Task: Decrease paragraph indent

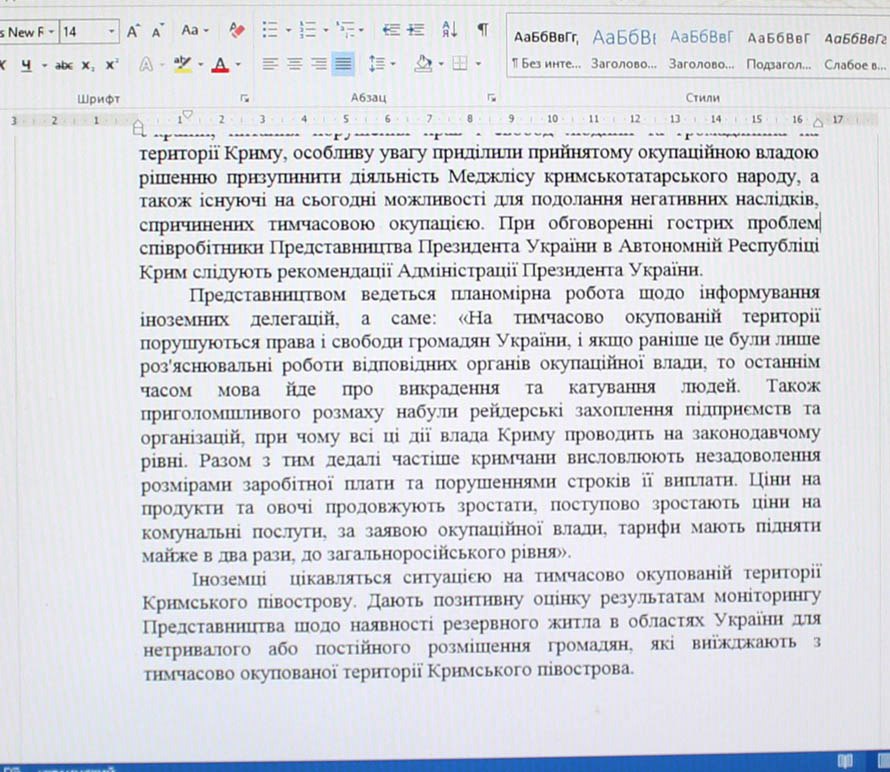Action: click(x=391, y=31)
